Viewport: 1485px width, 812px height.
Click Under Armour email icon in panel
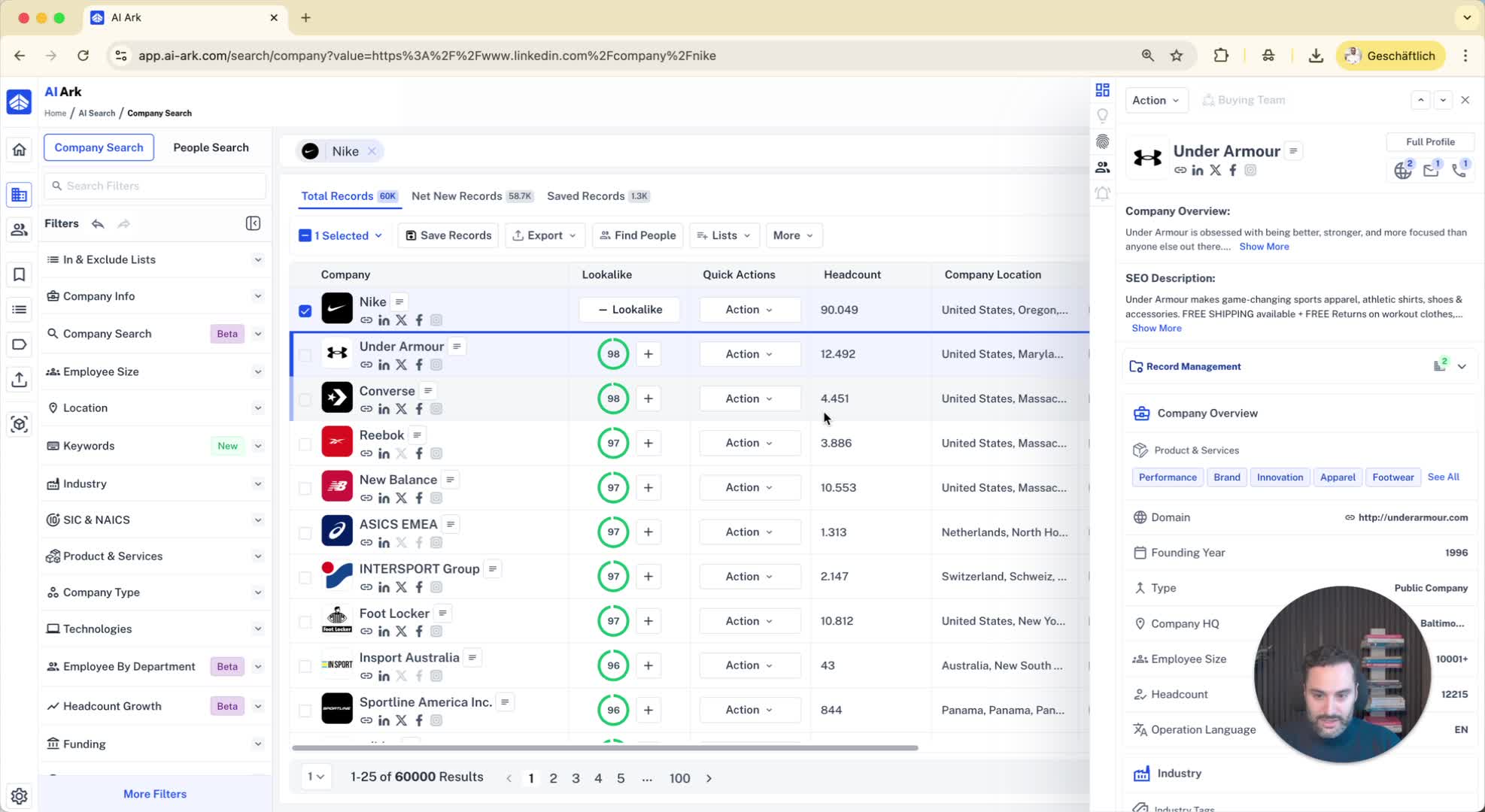click(x=1431, y=170)
